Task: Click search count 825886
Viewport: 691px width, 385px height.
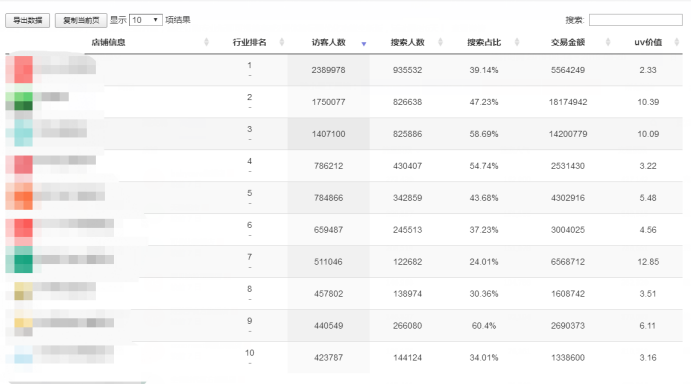Action: [408, 134]
